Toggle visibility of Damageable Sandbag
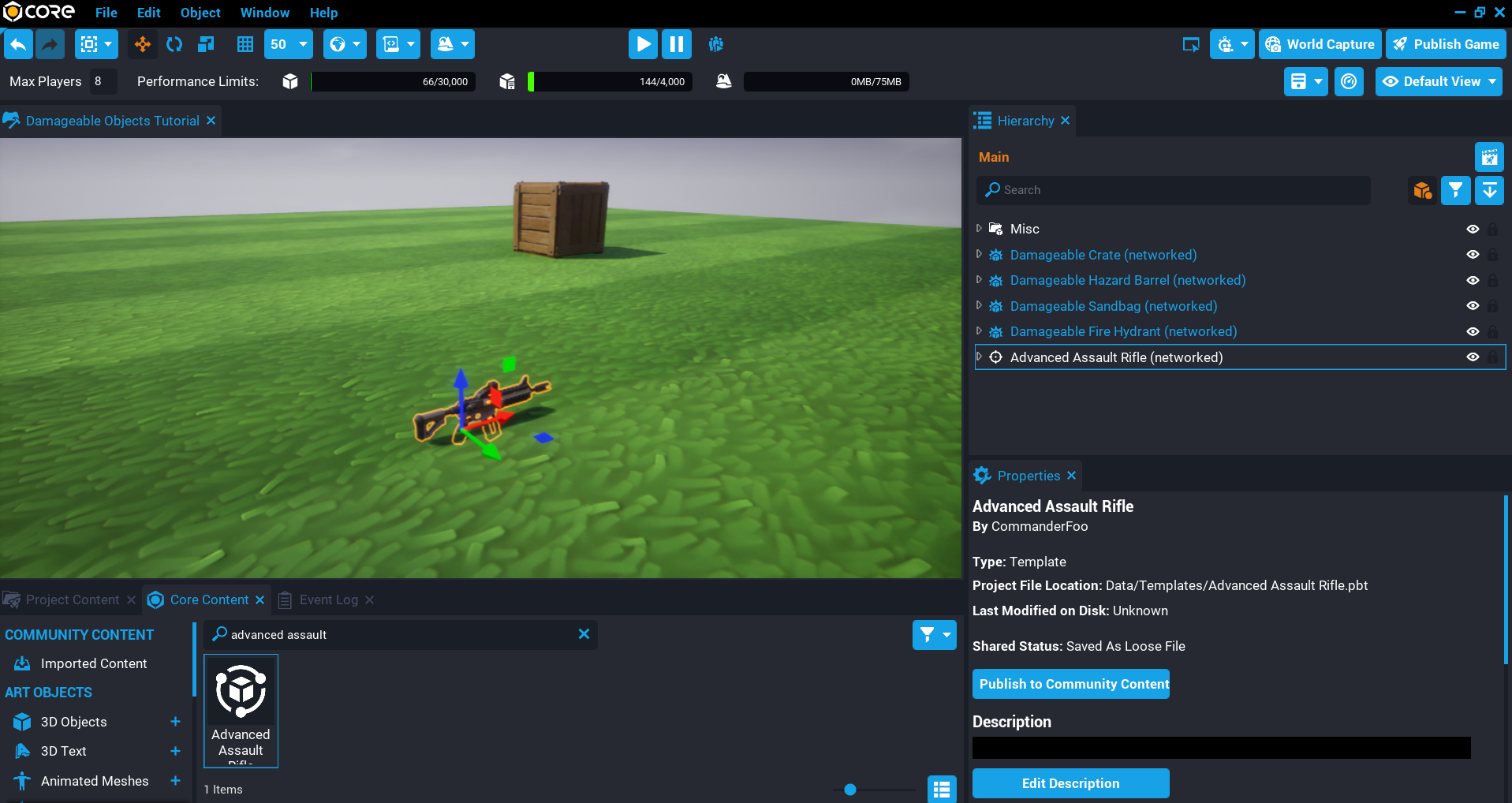The height and width of the screenshot is (803, 1512). click(1472, 306)
